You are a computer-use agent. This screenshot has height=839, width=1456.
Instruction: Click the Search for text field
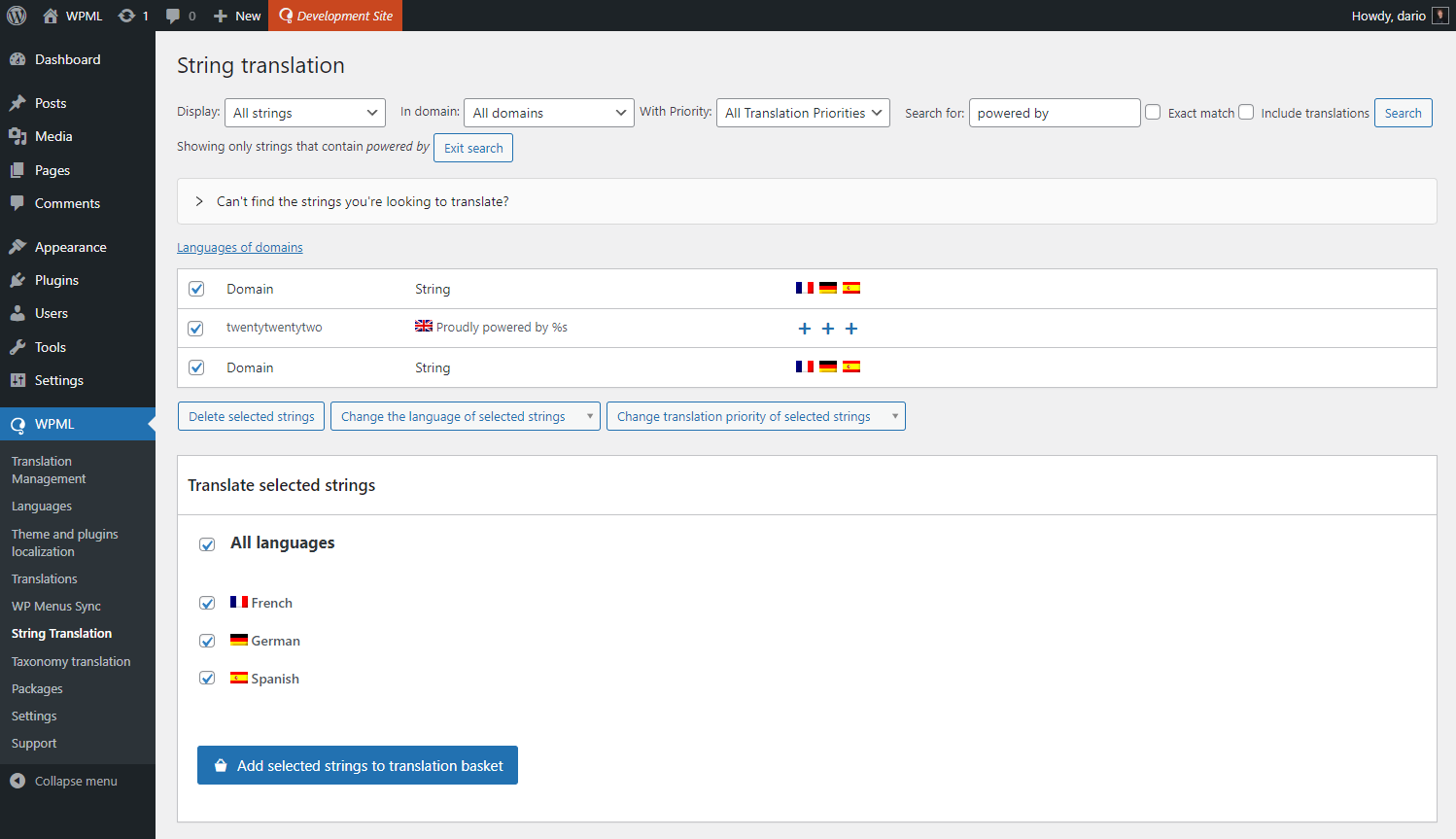[x=1054, y=113]
